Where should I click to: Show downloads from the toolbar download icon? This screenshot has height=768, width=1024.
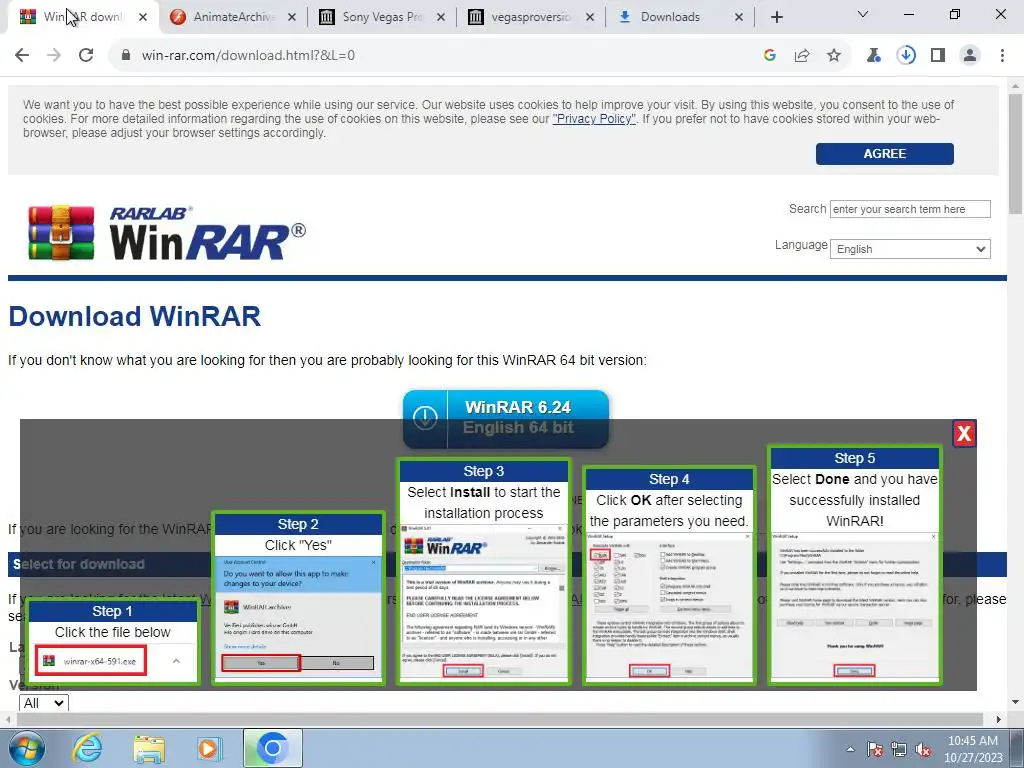pos(906,56)
